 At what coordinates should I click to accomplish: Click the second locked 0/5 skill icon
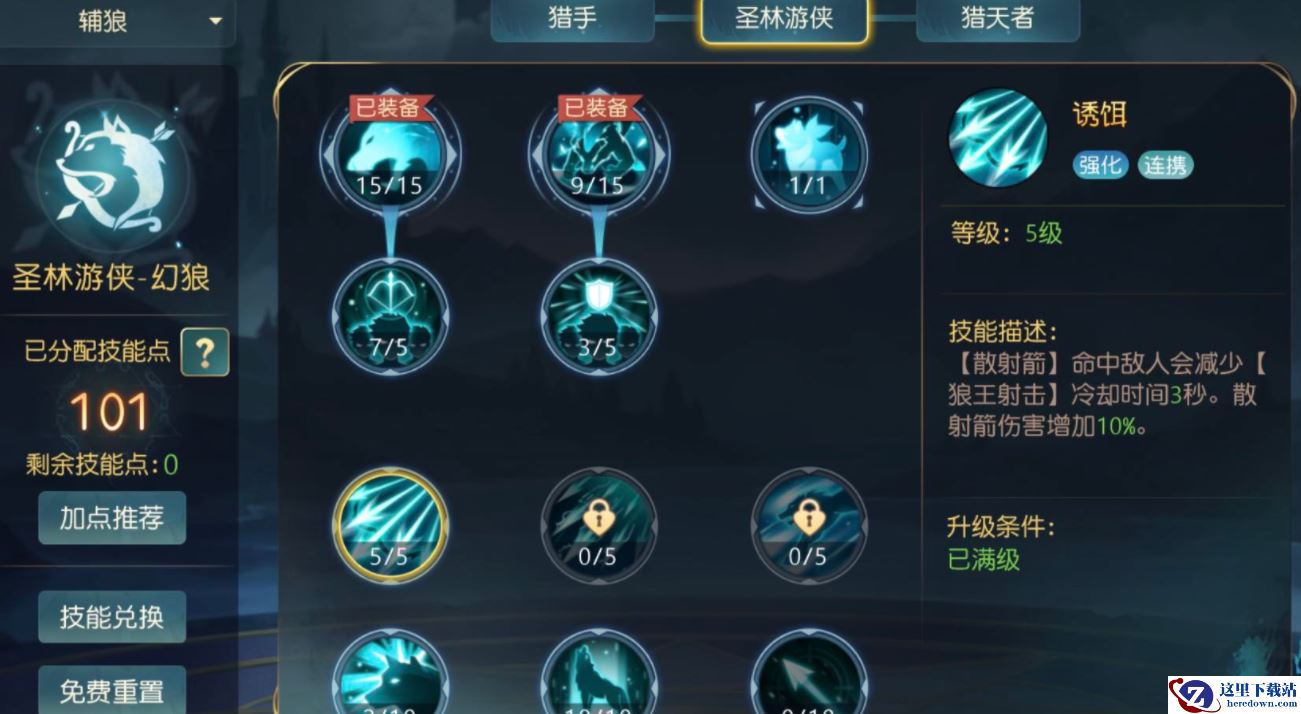coord(809,525)
